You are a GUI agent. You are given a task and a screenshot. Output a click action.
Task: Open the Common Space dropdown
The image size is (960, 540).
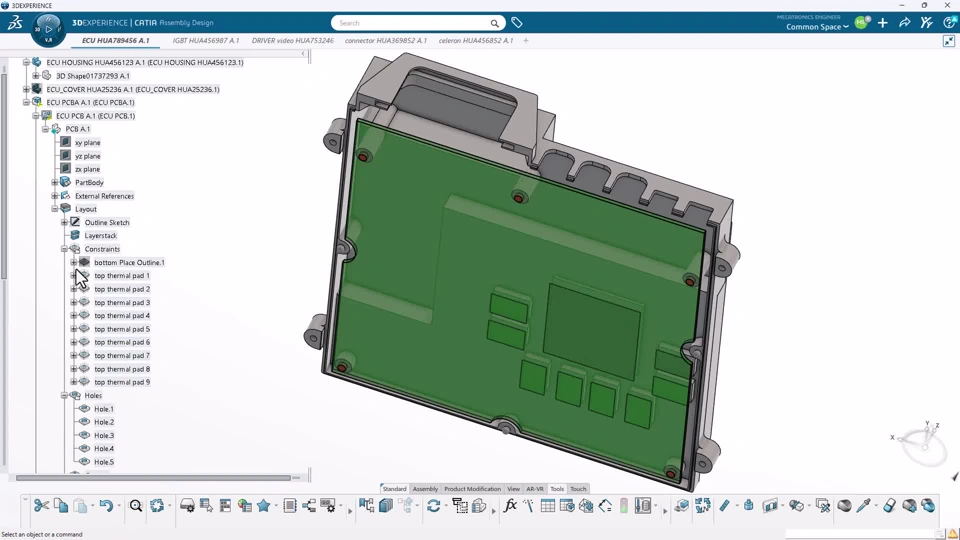[x=817, y=27]
